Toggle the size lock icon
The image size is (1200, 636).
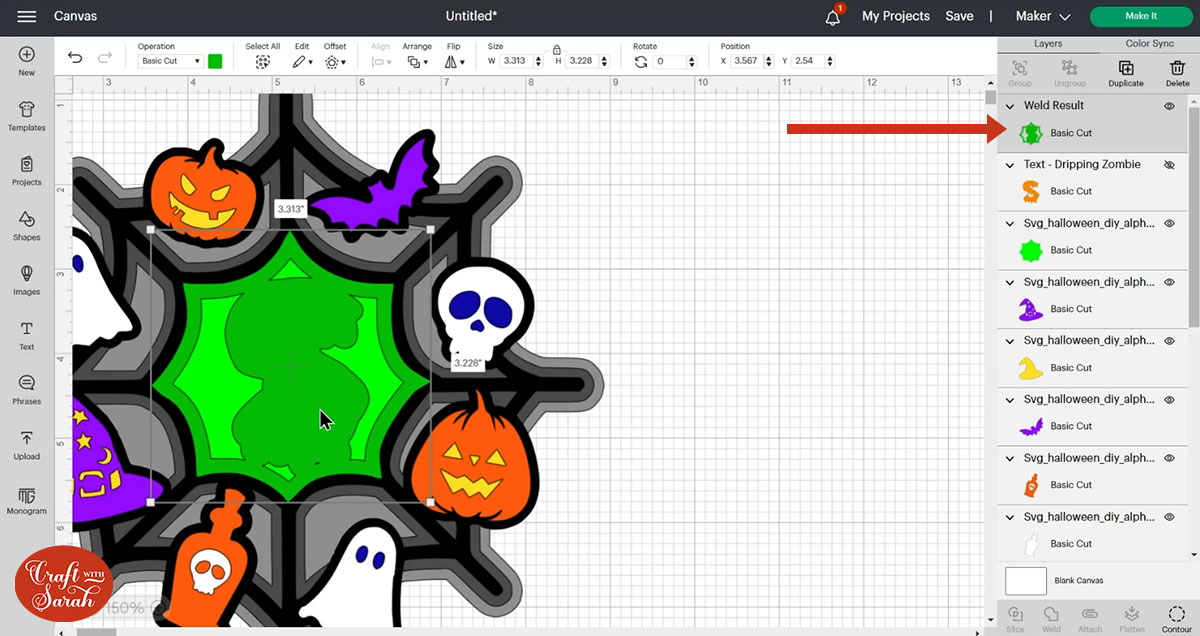click(556, 49)
